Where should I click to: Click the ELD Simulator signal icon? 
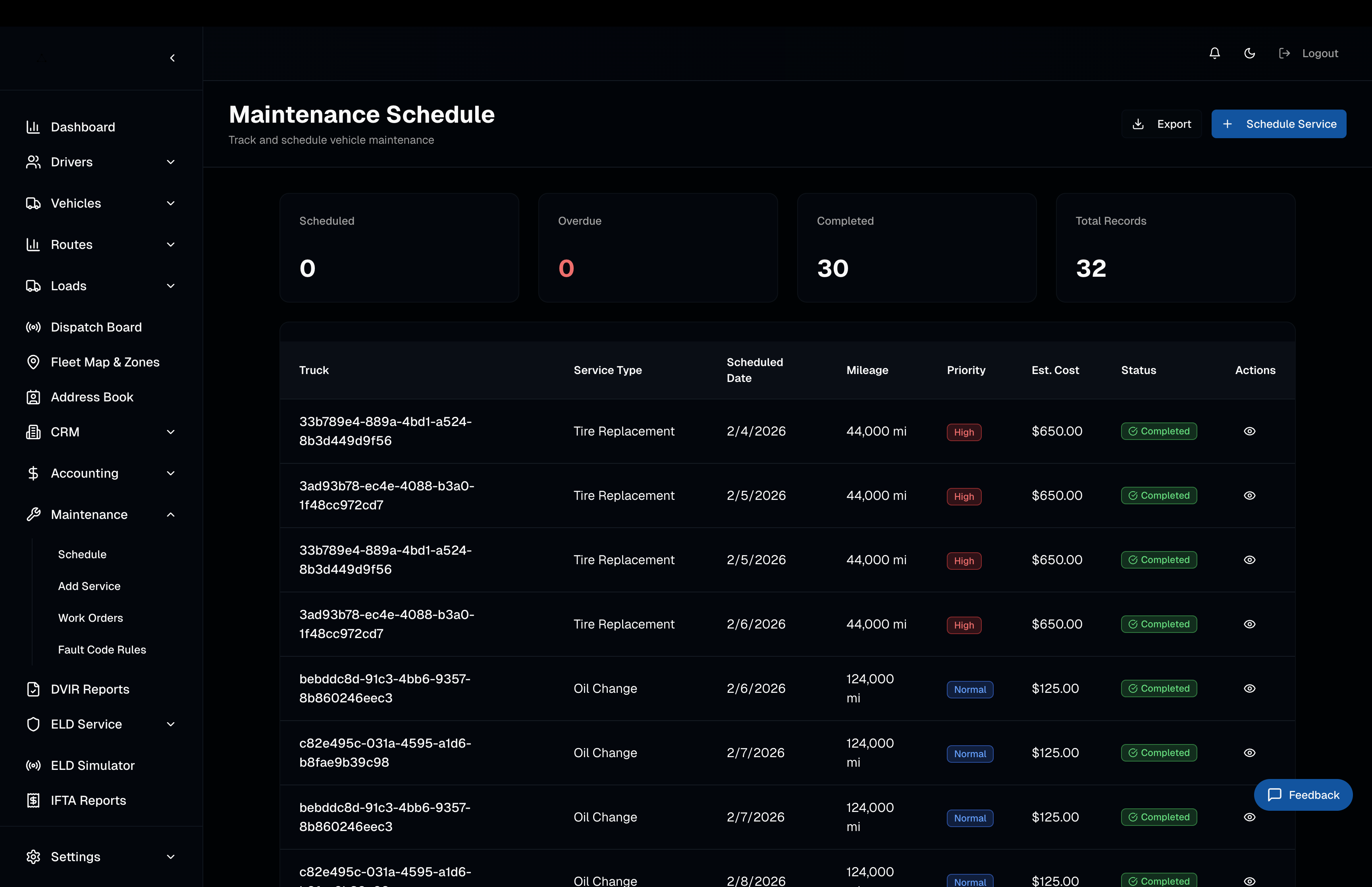(x=33, y=765)
